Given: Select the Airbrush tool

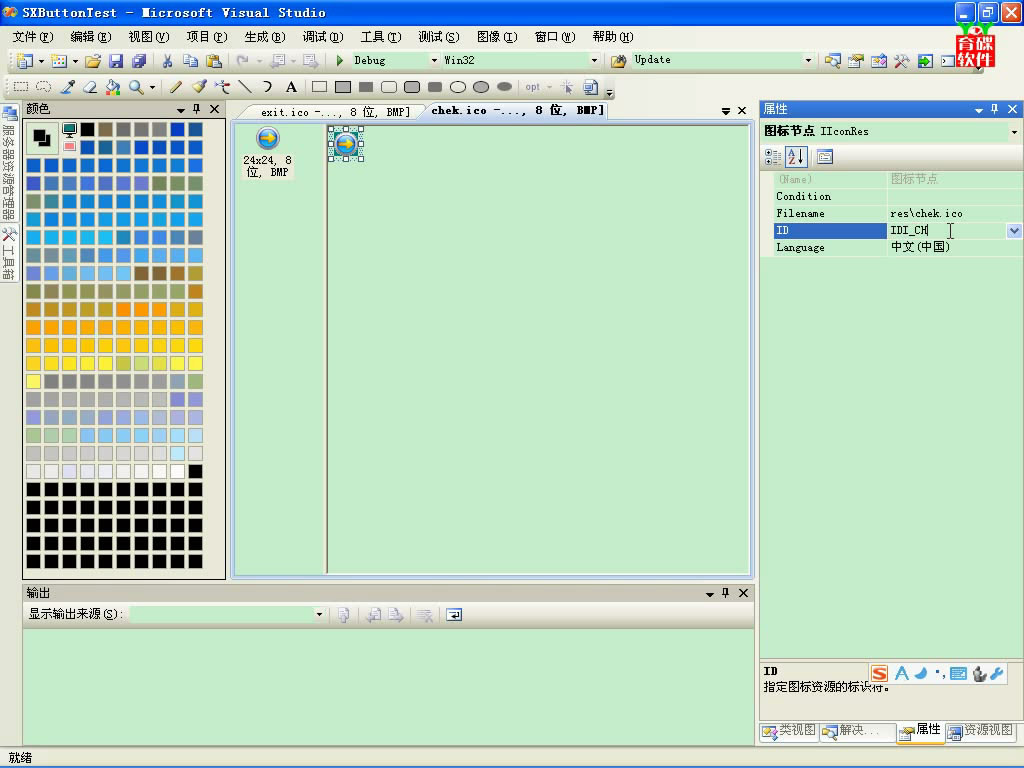Looking at the screenshot, I should pyautogui.click(x=222, y=87).
